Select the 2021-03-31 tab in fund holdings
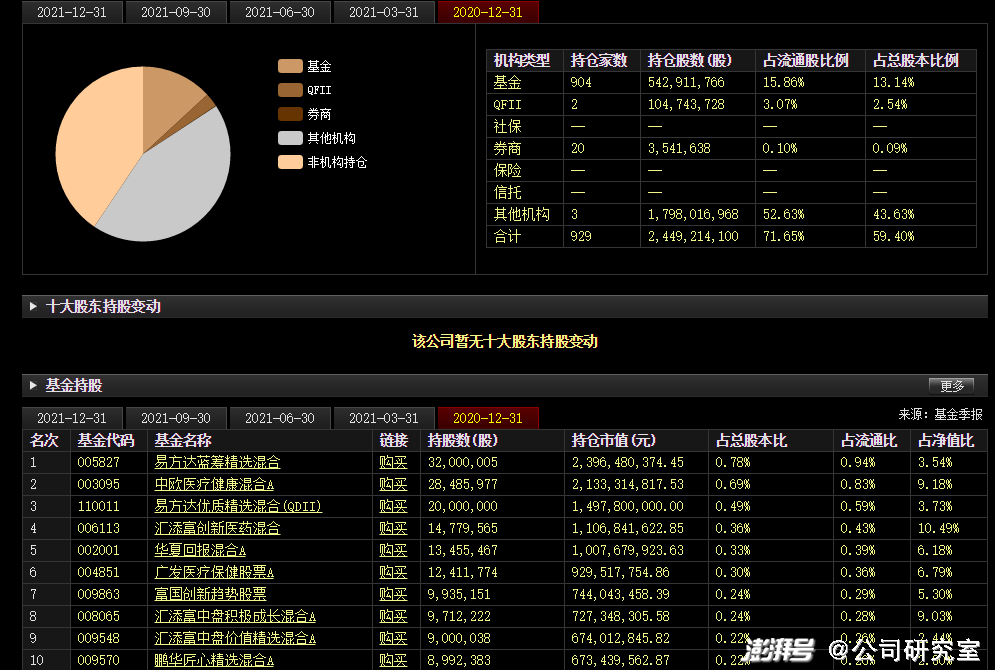Screen dimensions: 995x670 point(384,418)
